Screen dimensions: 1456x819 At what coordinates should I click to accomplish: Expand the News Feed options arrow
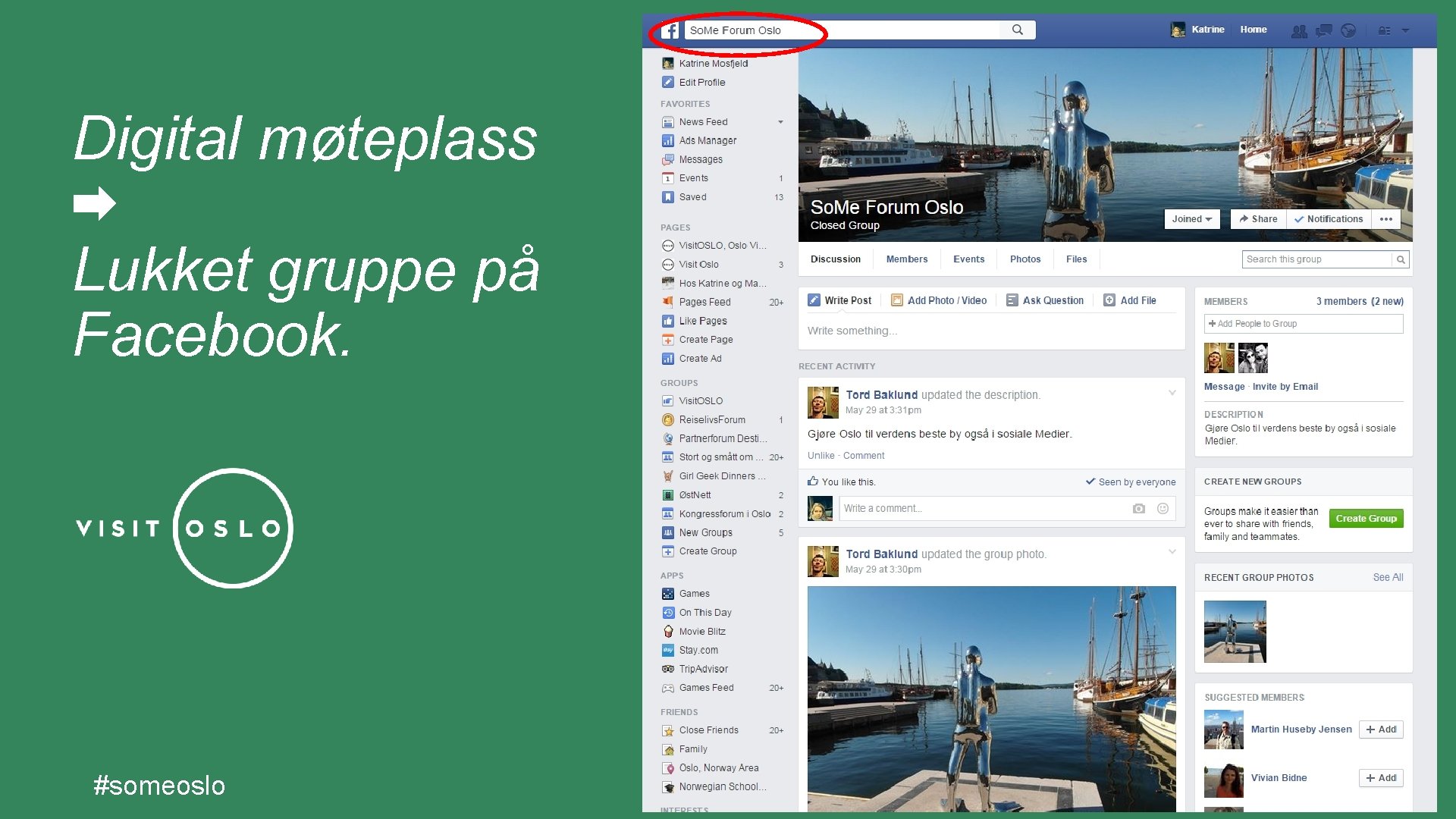[780, 122]
